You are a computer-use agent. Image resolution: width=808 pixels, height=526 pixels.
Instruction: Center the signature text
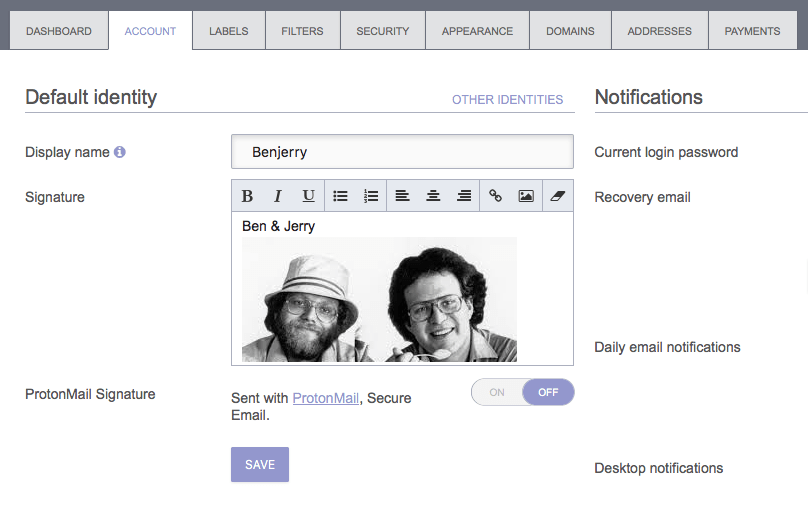[433, 196]
